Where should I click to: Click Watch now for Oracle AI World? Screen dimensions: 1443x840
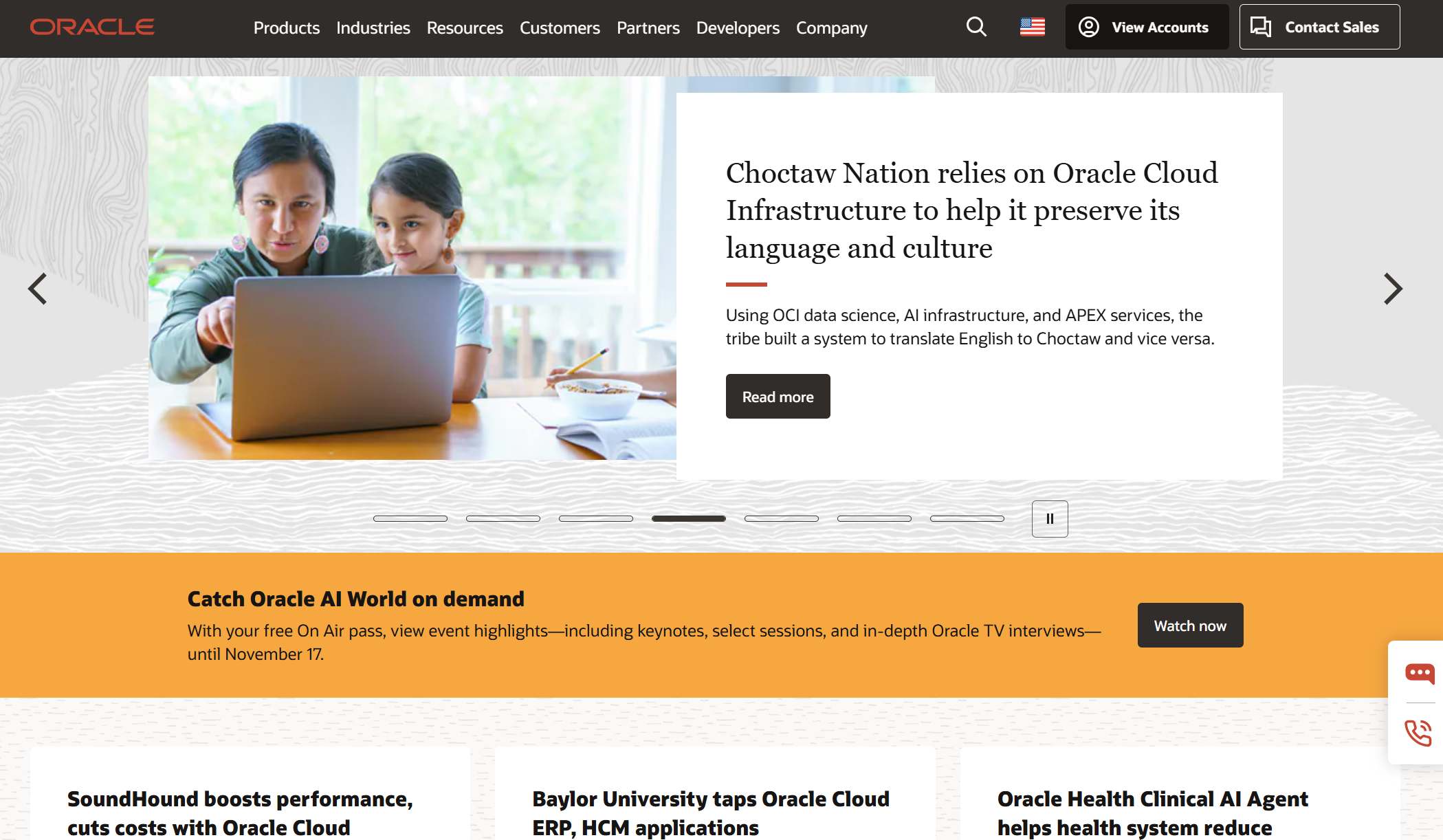click(x=1189, y=625)
